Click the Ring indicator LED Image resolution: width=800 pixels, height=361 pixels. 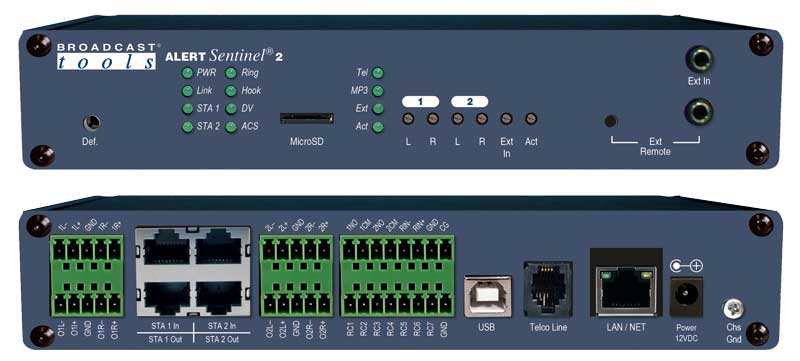[x=231, y=73]
